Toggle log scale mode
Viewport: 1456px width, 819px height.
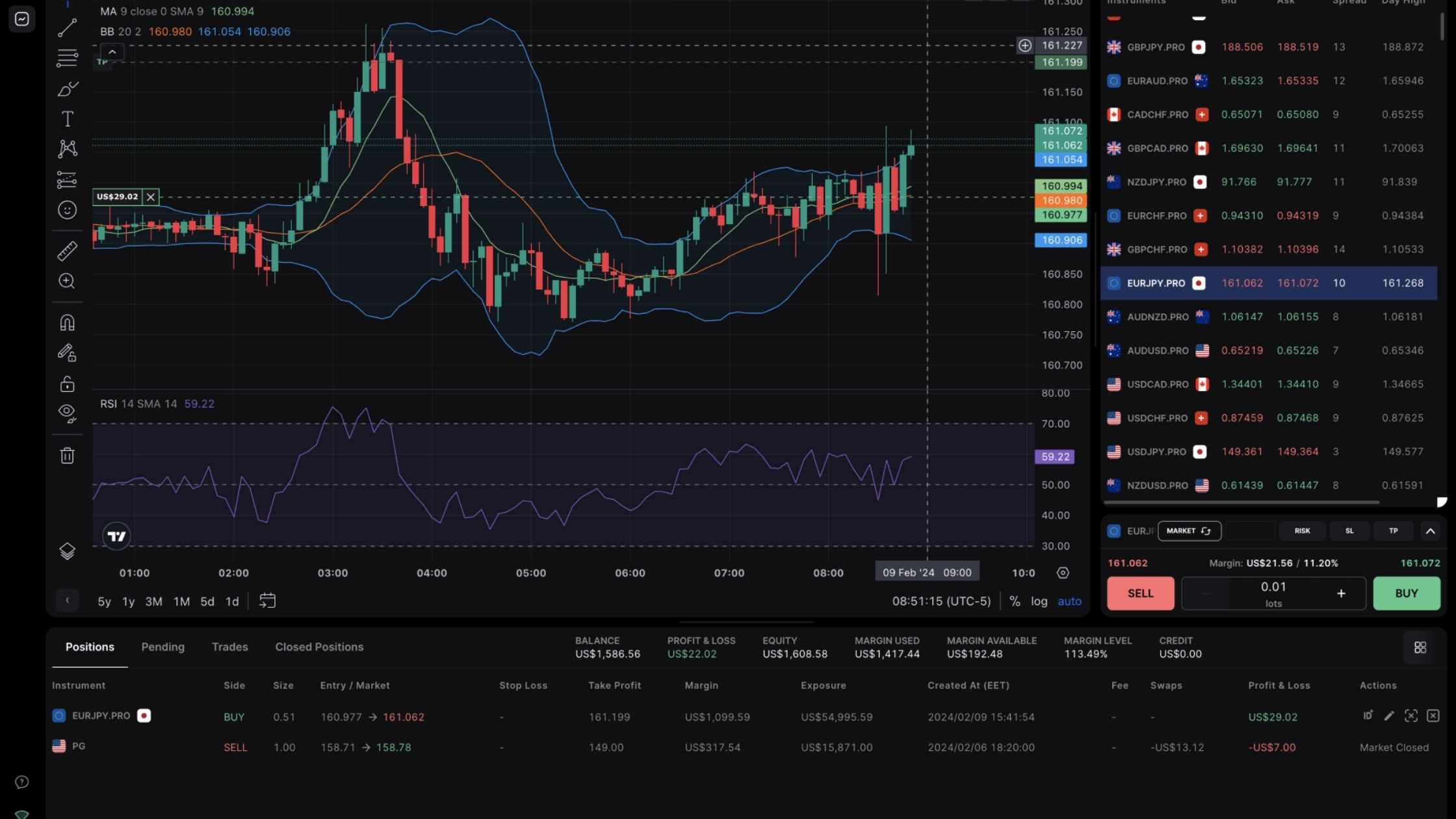(x=1039, y=601)
